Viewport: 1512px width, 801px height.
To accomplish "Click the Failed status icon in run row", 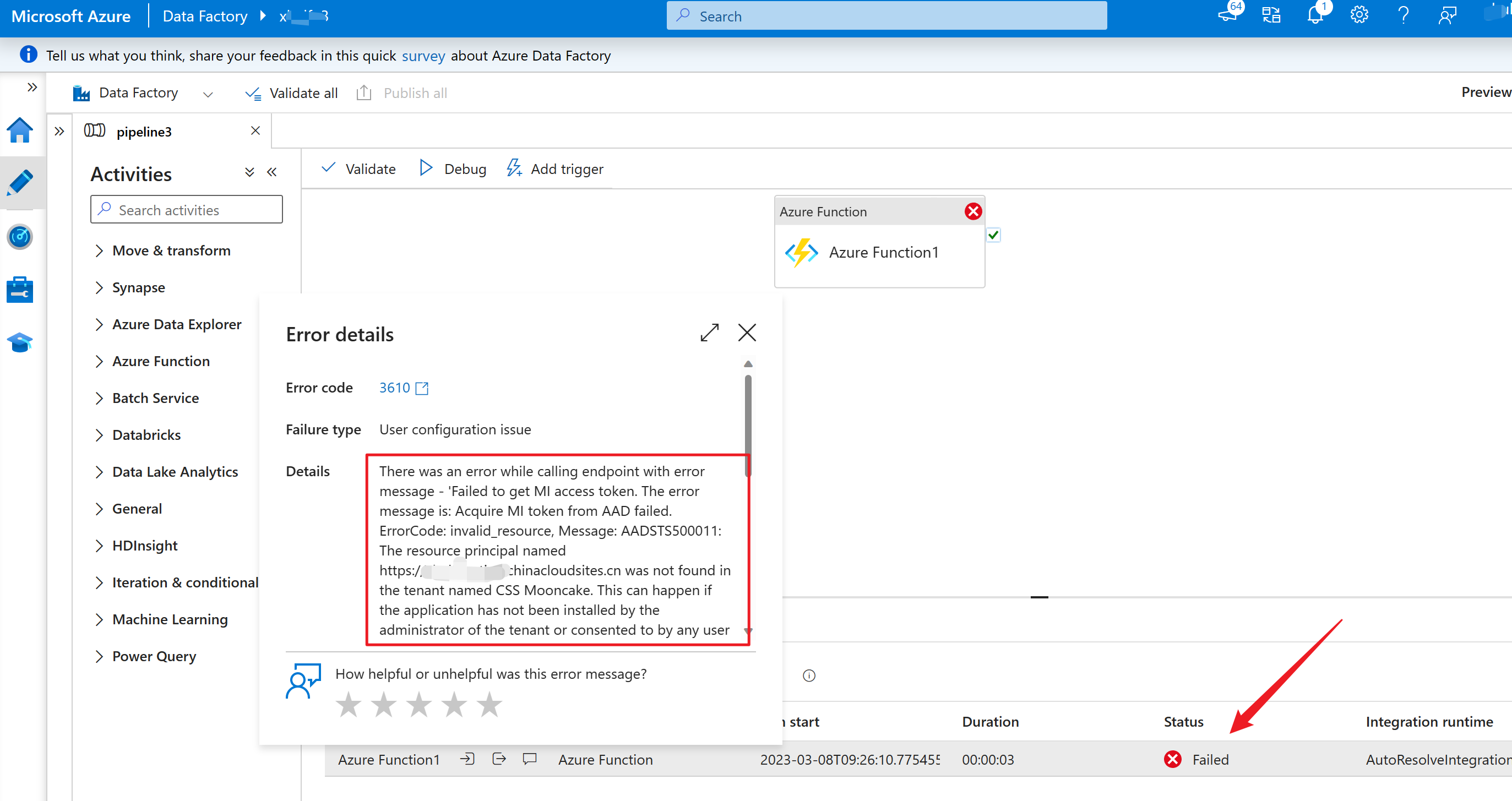I will tap(1173, 759).
